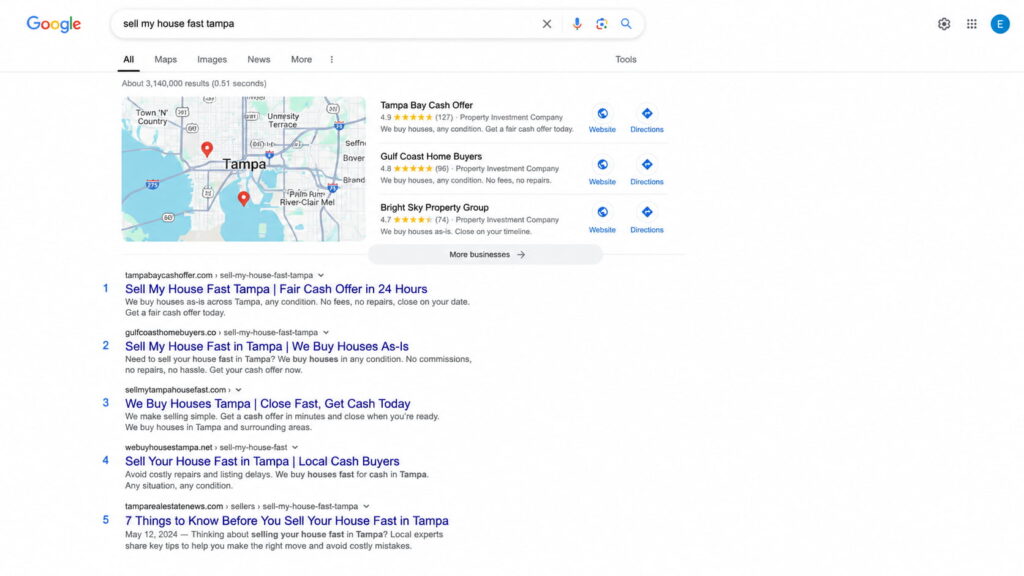This screenshot has height=576, width=1024.
Task: Switch to the Maps tab
Action: [x=165, y=59]
